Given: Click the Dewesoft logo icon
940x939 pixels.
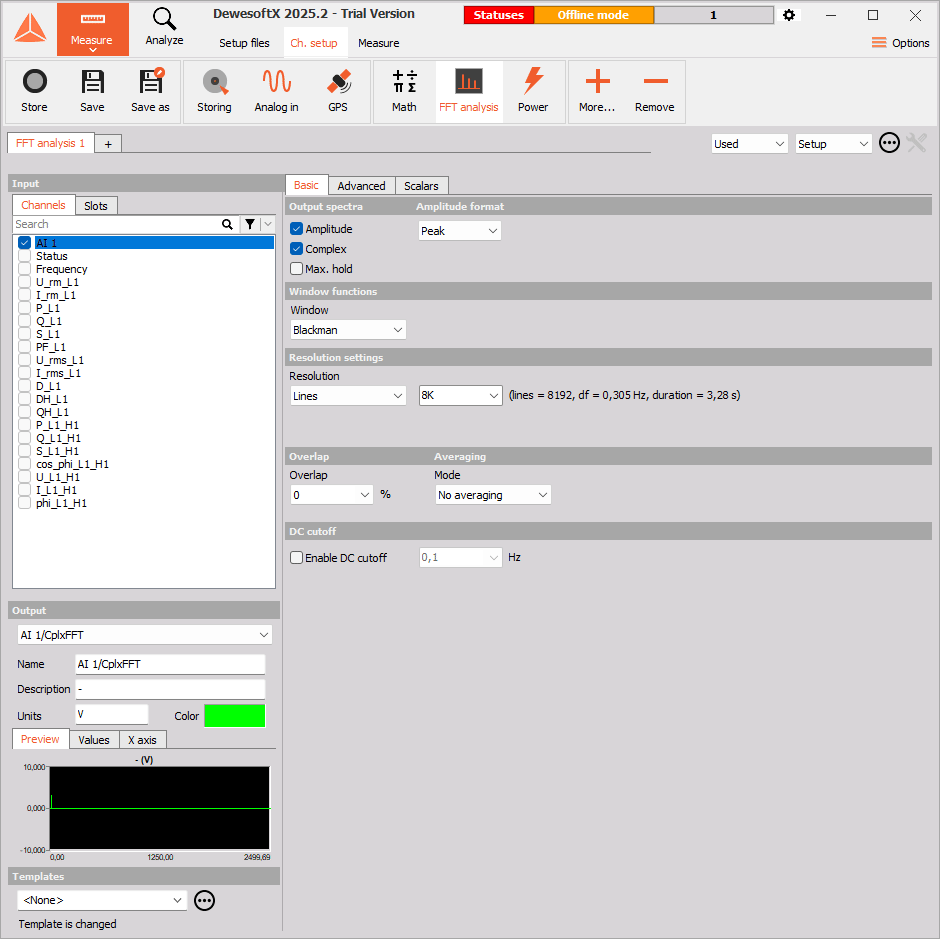Looking at the screenshot, I should 30,28.
